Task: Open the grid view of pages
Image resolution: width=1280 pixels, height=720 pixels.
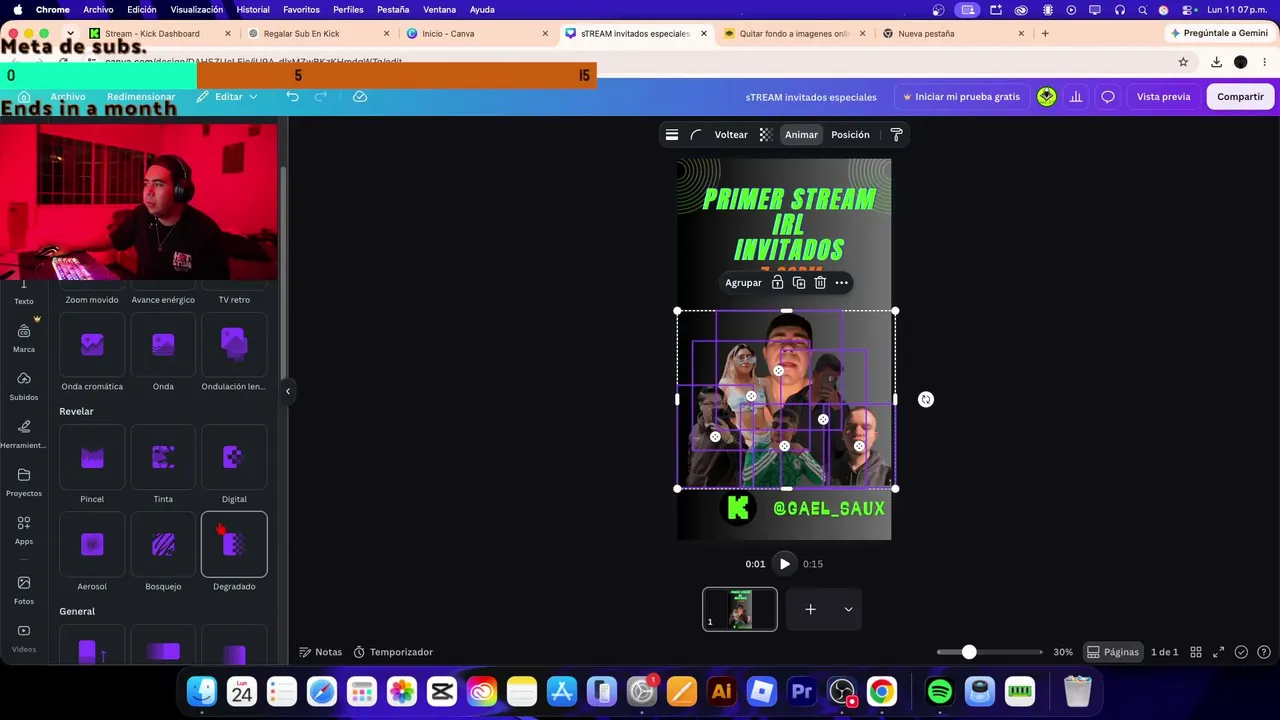Action: (1196, 652)
